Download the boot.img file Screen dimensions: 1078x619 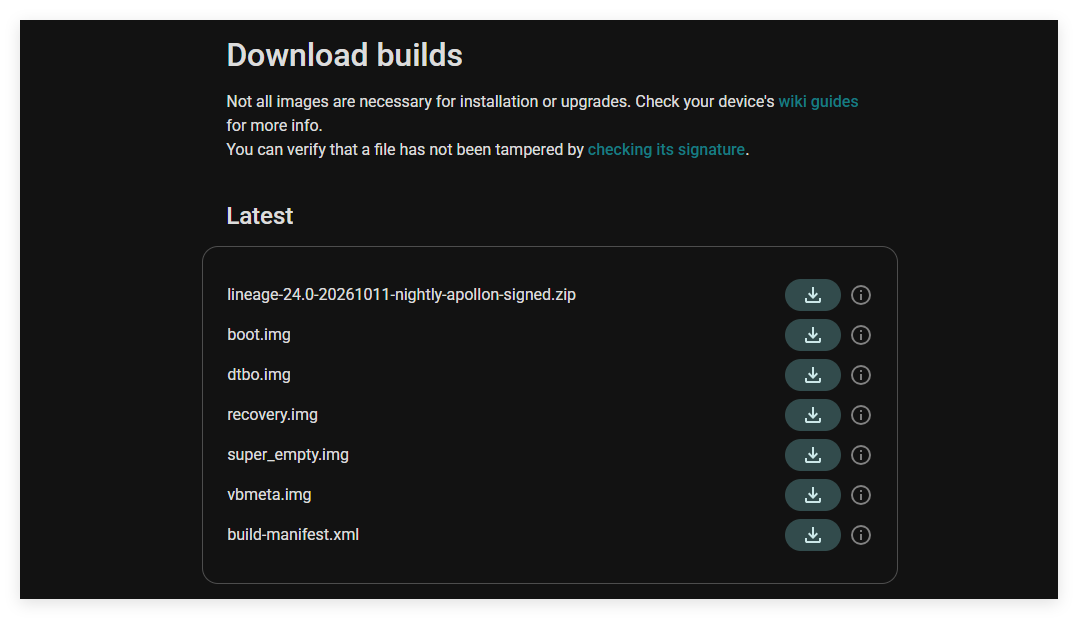(813, 335)
